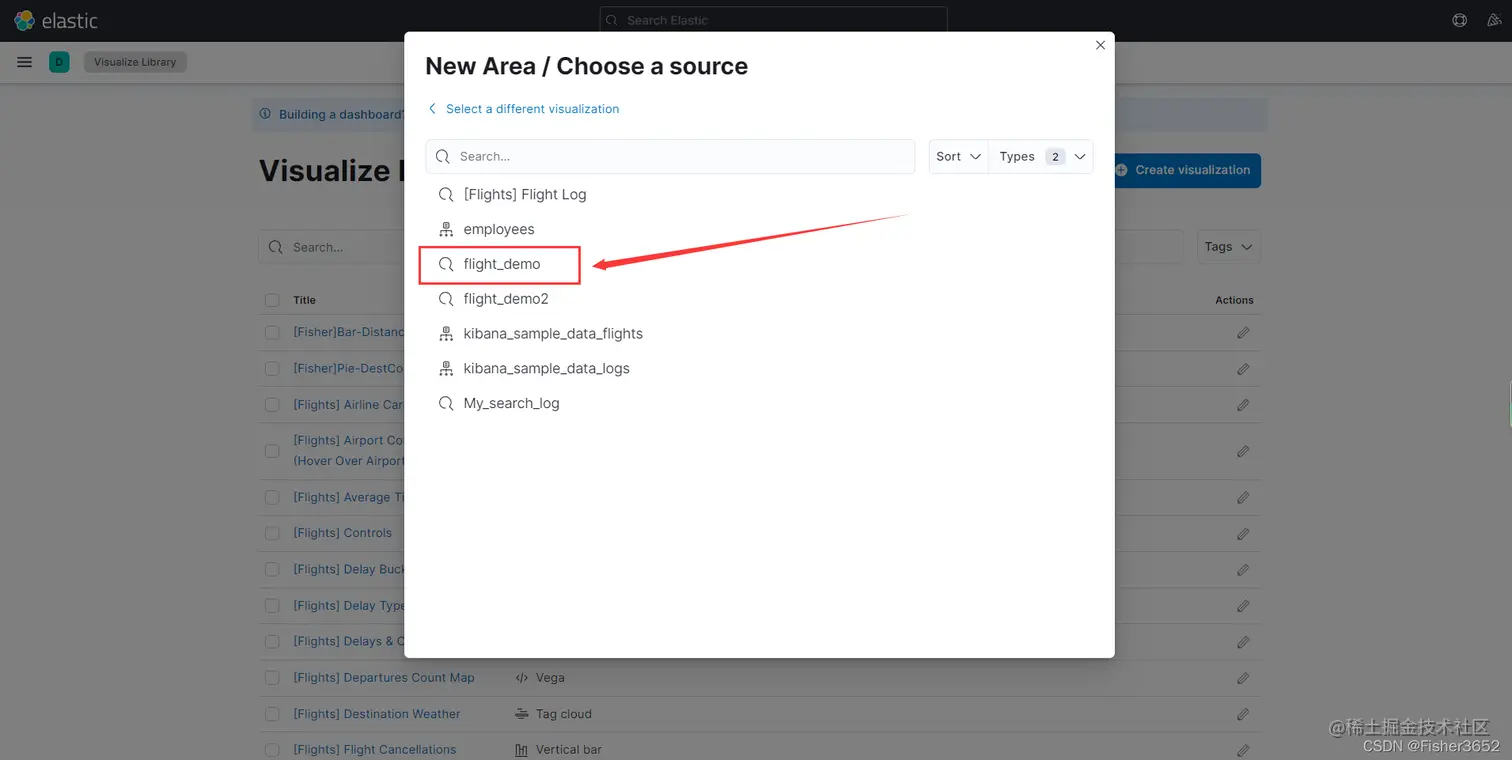Click index icon beside kibana_sample_data_flights

[446, 334]
